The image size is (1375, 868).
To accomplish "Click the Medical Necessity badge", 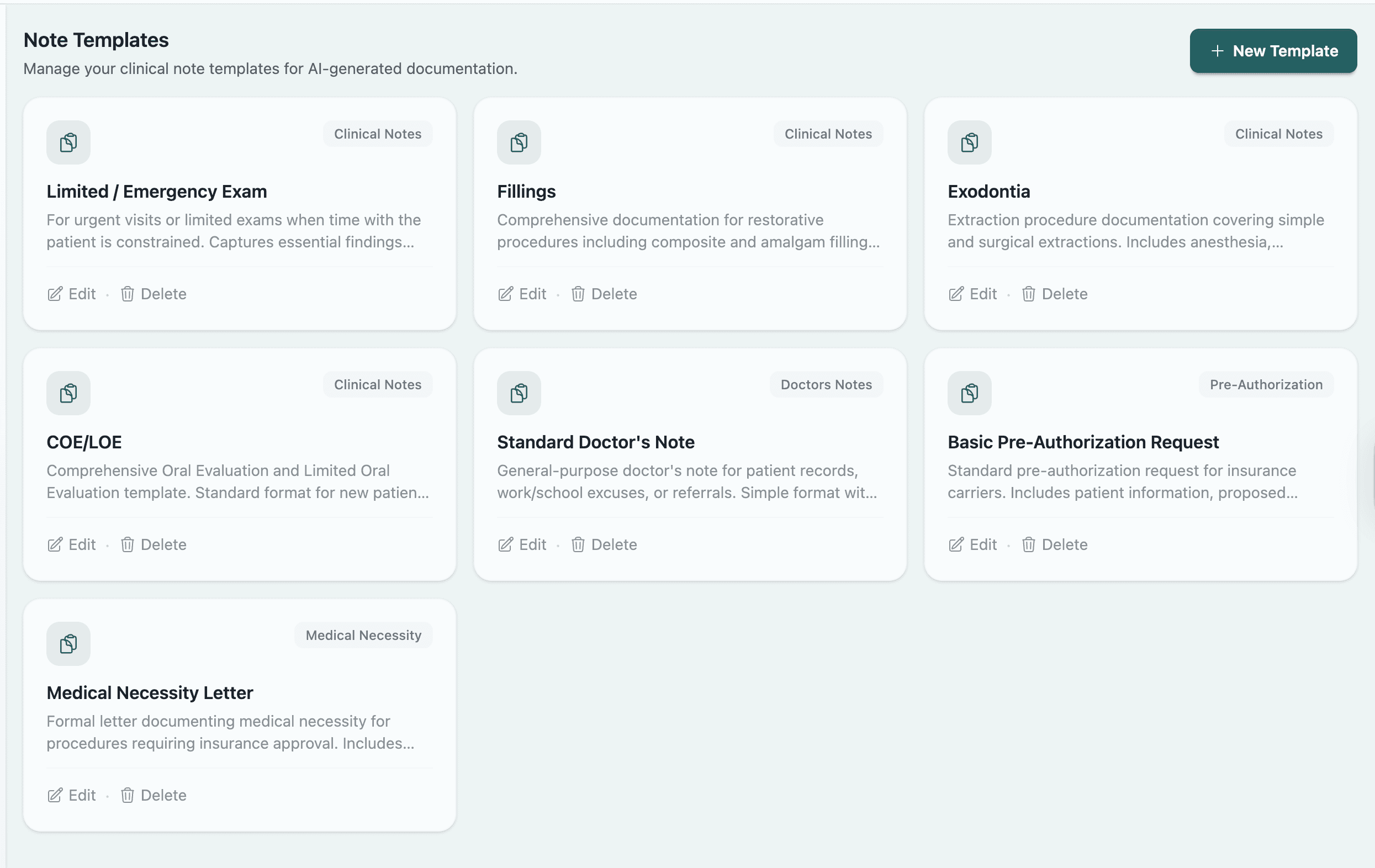I will [363, 634].
